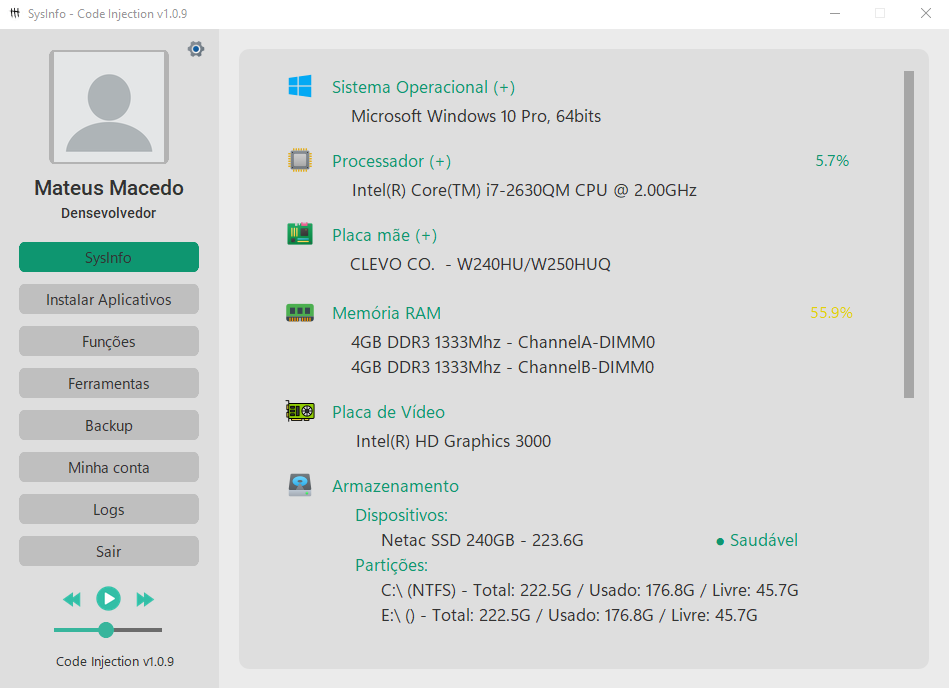Open the Backup section
Image resolution: width=949 pixels, height=688 pixels.
click(x=109, y=425)
